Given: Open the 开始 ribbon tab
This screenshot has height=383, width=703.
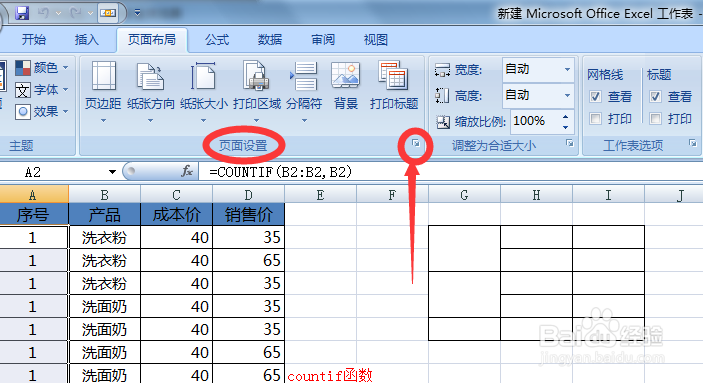Looking at the screenshot, I should pos(34,39).
